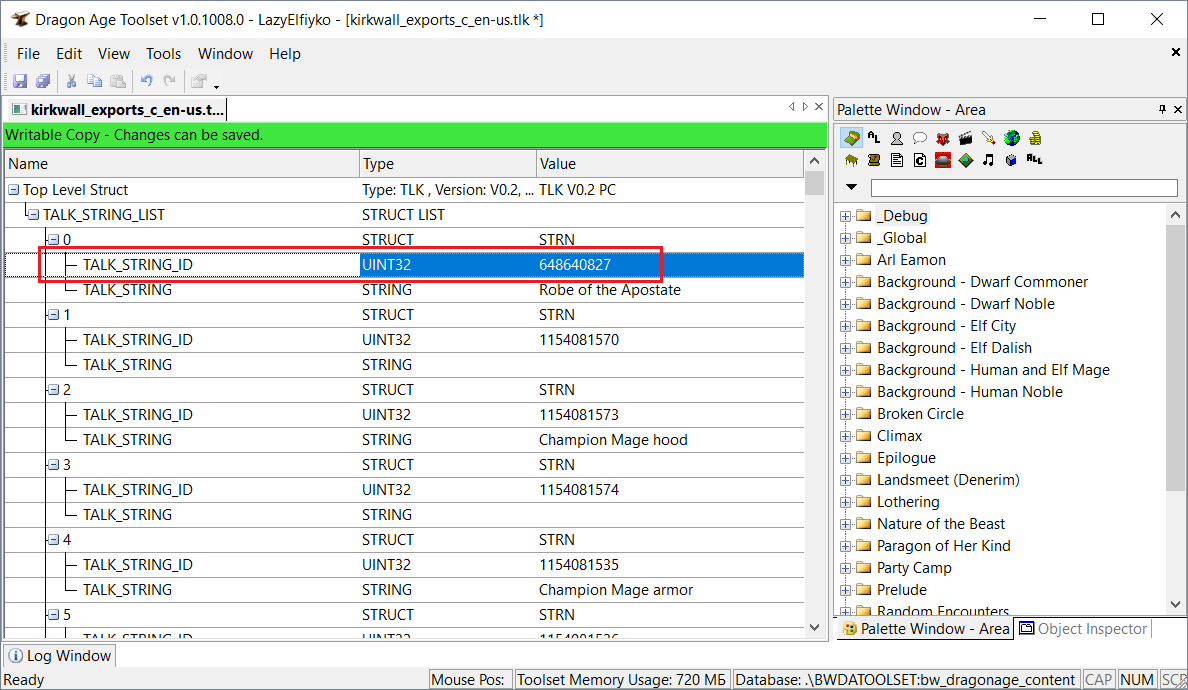Select the Plot scroll palette icon
Viewport: 1188px width, 690px height.
(x=874, y=160)
